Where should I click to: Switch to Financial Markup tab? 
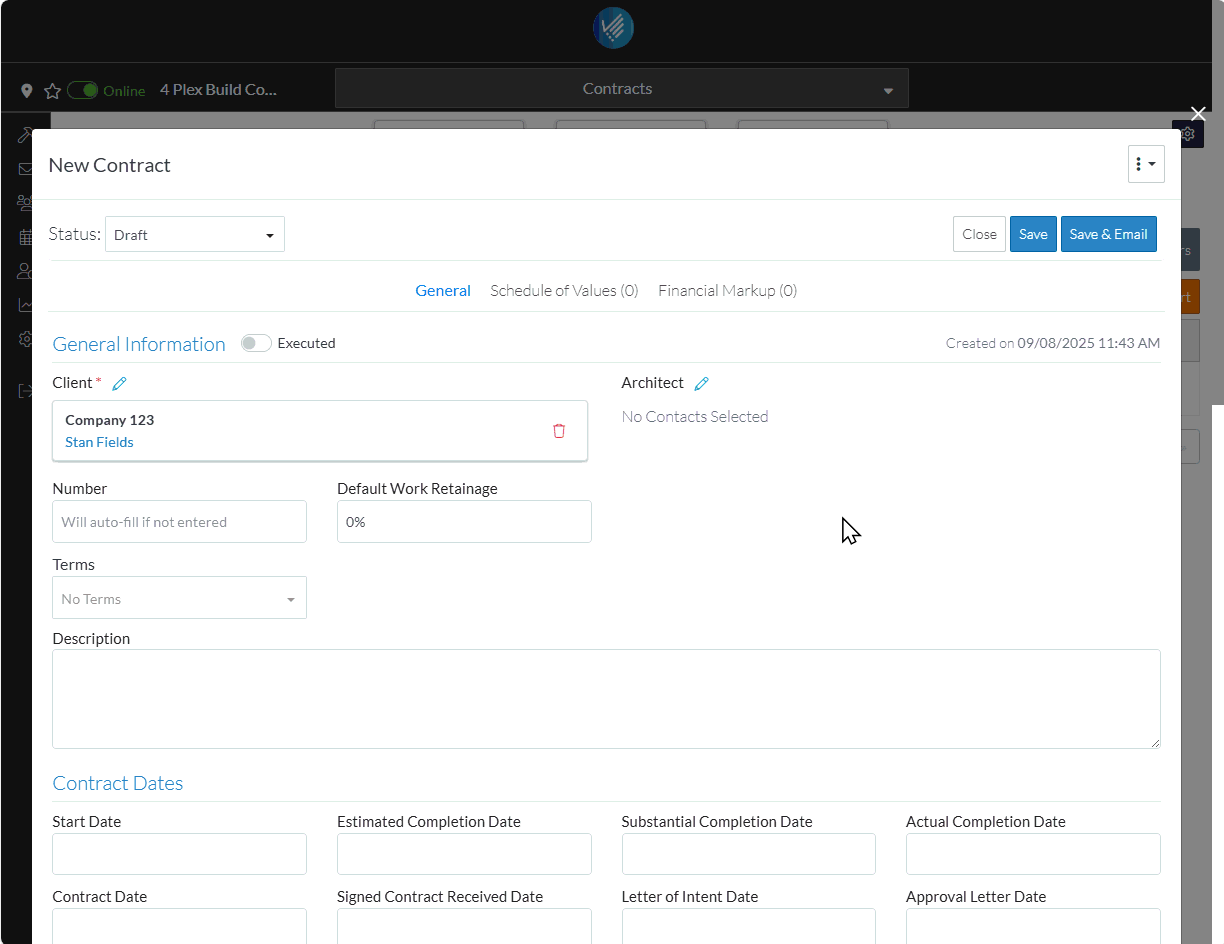point(727,291)
